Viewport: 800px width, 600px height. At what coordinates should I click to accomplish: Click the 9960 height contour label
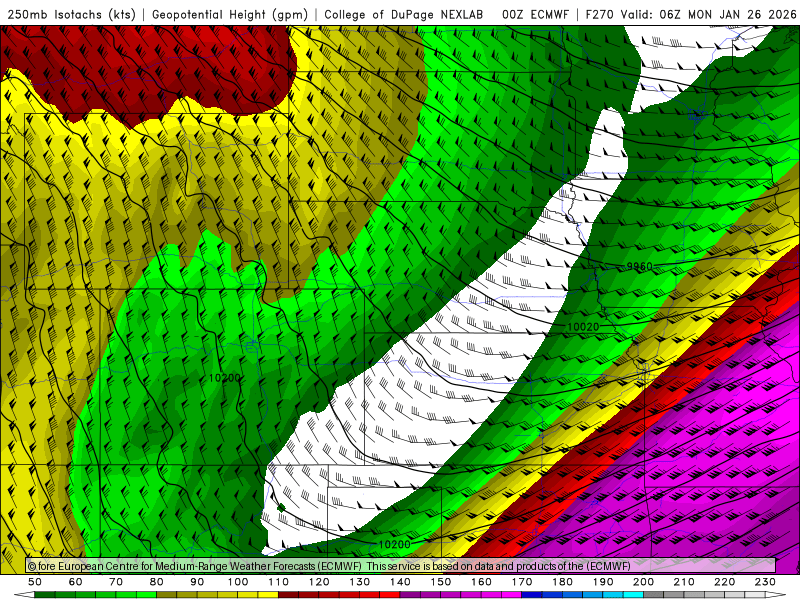coord(639,266)
